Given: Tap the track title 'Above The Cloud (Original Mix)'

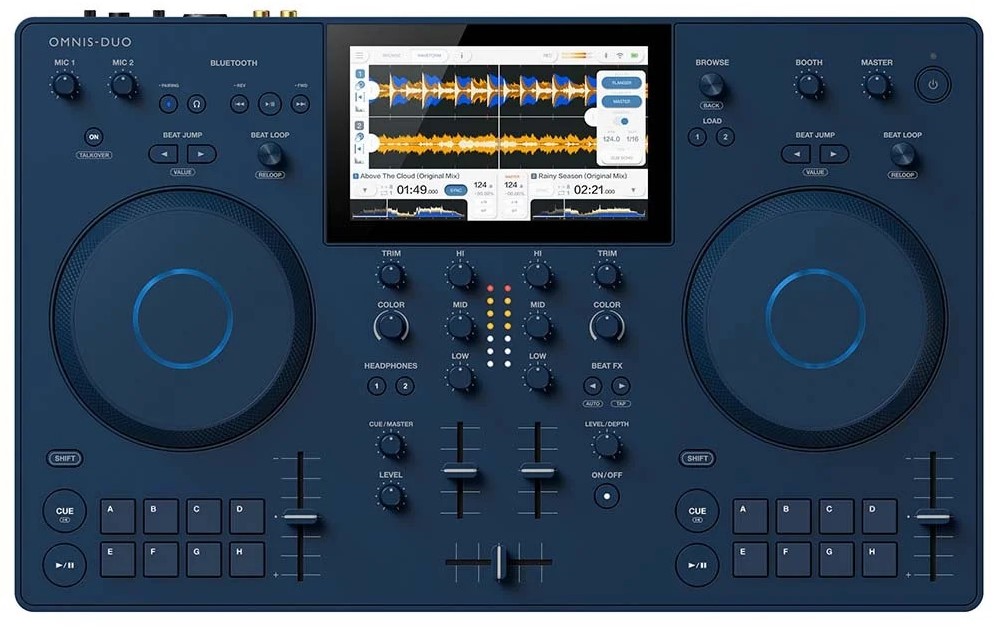Looking at the screenshot, I should point(410,176).
